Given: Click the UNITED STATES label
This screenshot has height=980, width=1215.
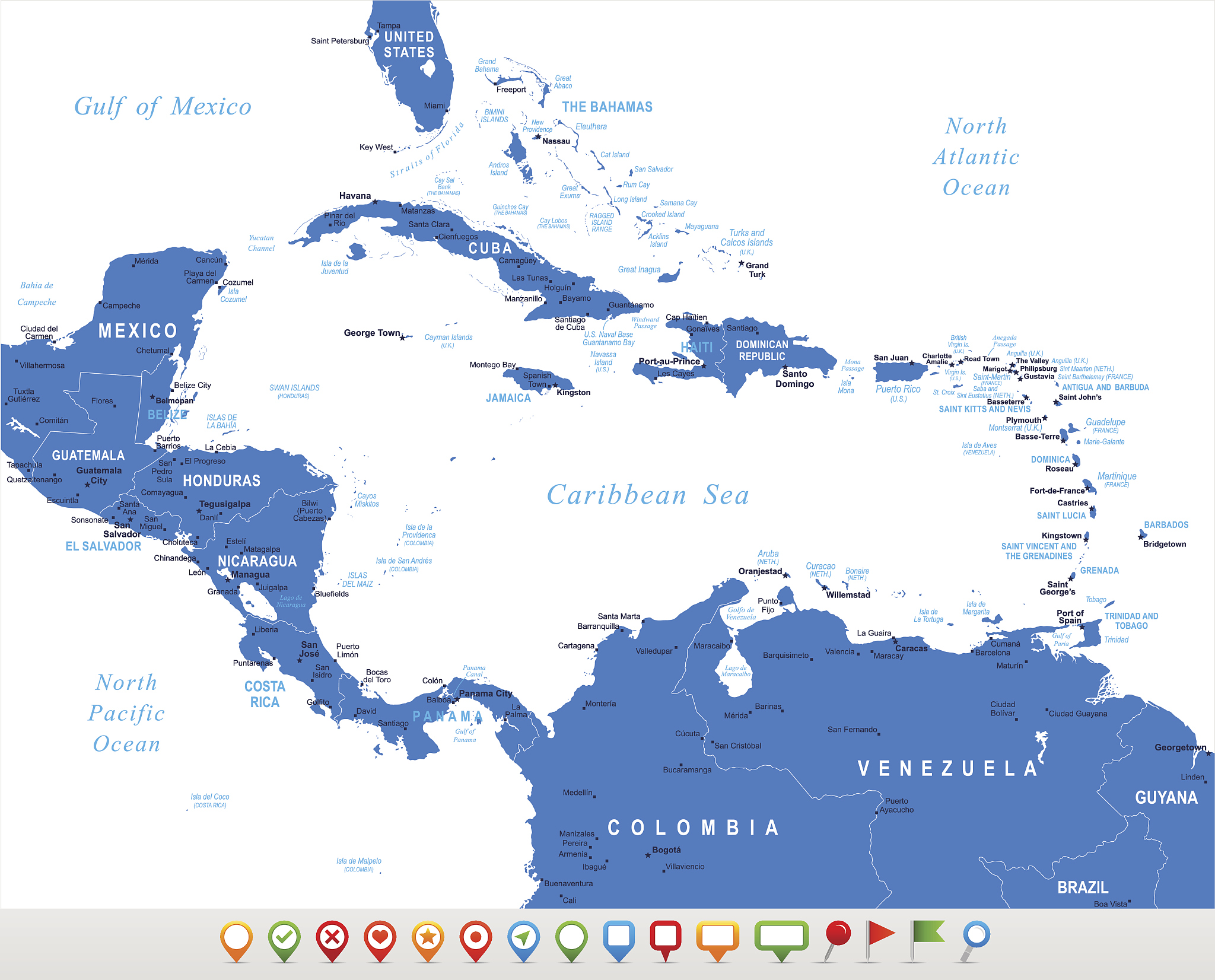Looking at the screenshot, I should (409, 44).
